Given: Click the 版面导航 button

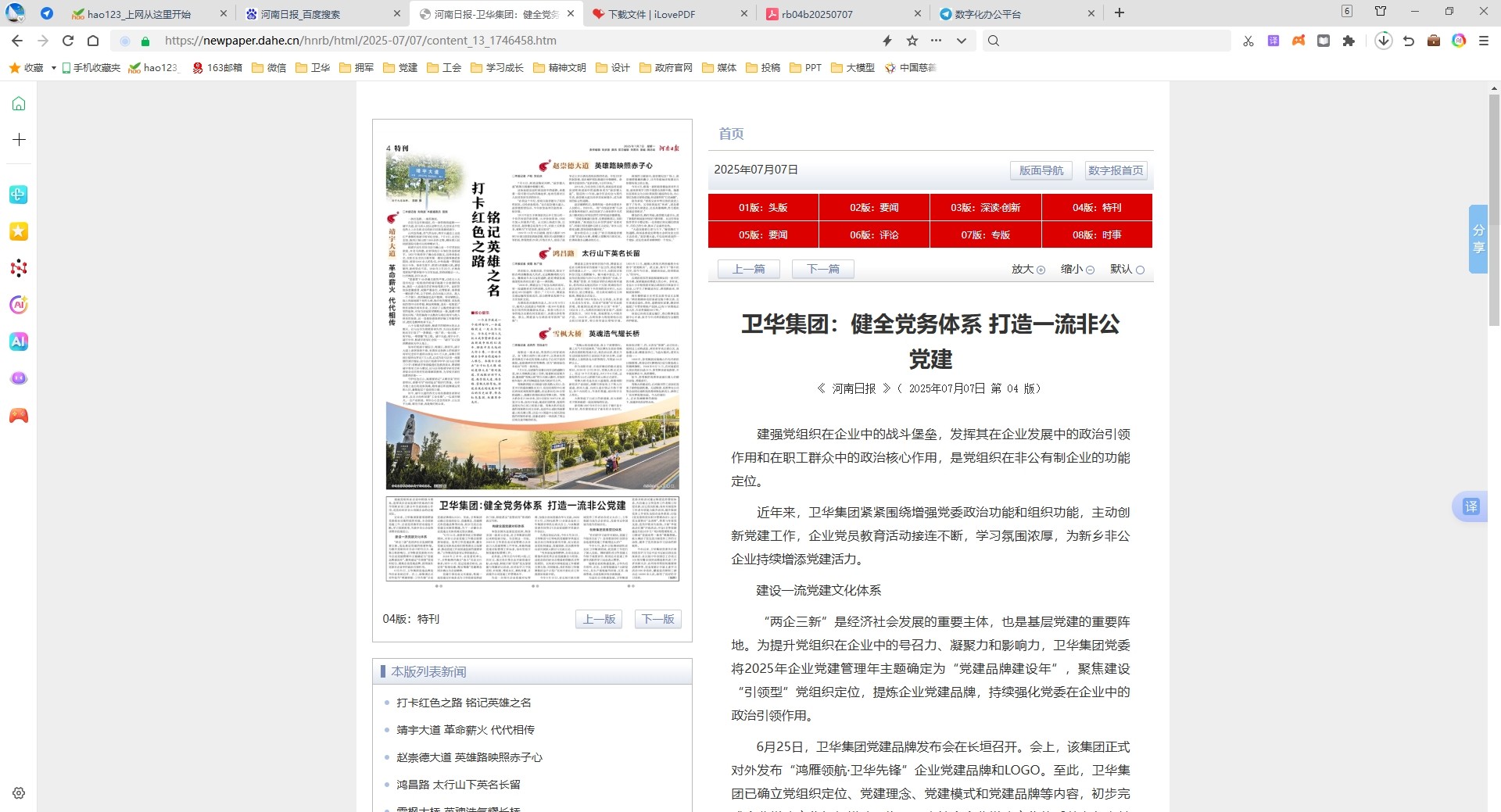Looking at the screenshot, I should (x=1041, y=170).
